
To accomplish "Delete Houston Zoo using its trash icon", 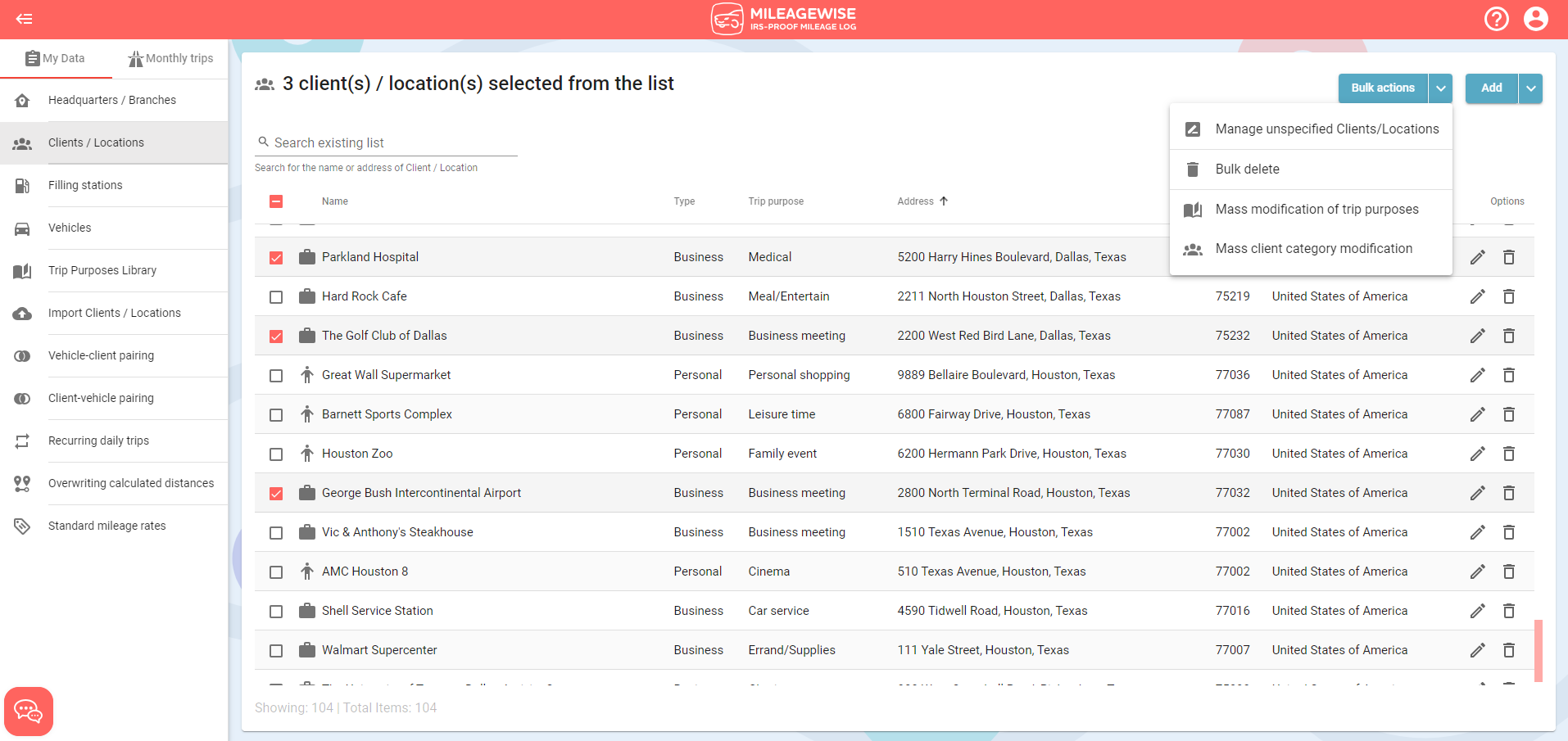I will click(1508, 454).
